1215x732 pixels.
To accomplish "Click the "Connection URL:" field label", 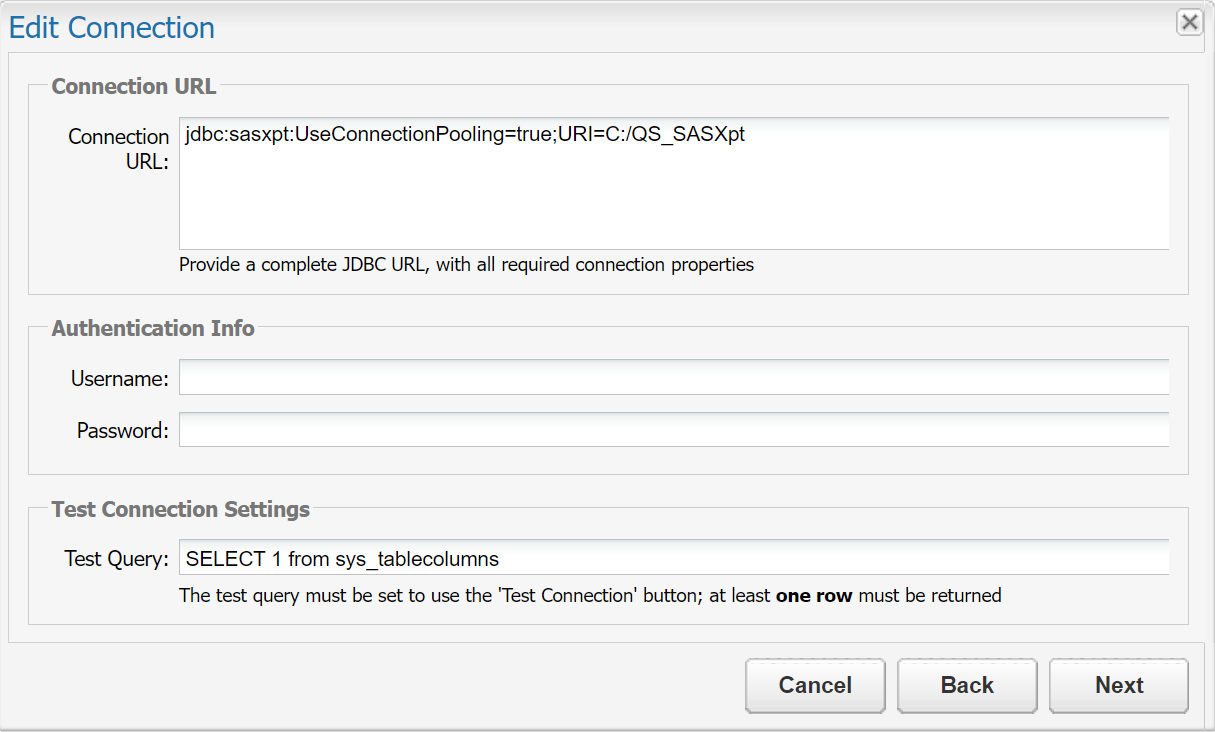I will click(x=119, y=149).
